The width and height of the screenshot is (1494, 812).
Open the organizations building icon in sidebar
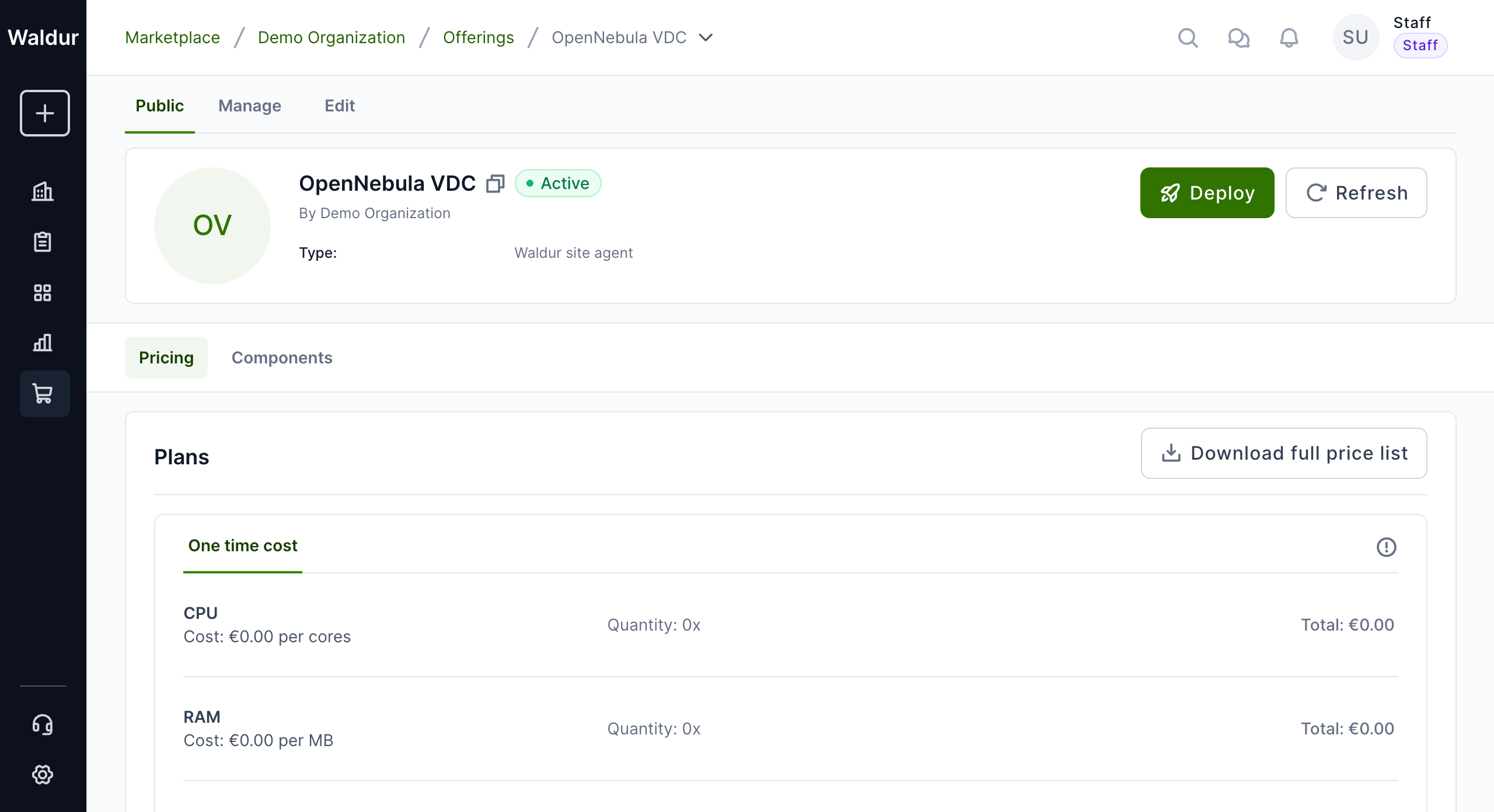[43, 191]
